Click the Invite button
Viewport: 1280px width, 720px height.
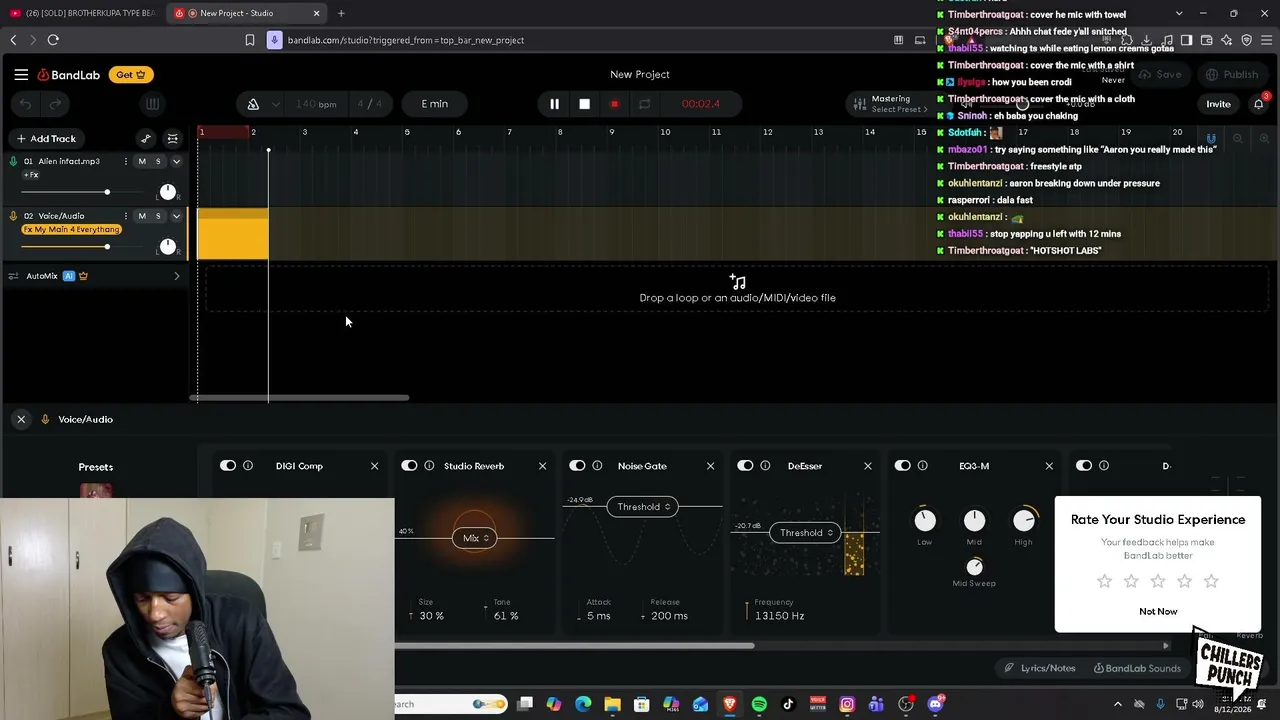click(x=1218, y=104)
